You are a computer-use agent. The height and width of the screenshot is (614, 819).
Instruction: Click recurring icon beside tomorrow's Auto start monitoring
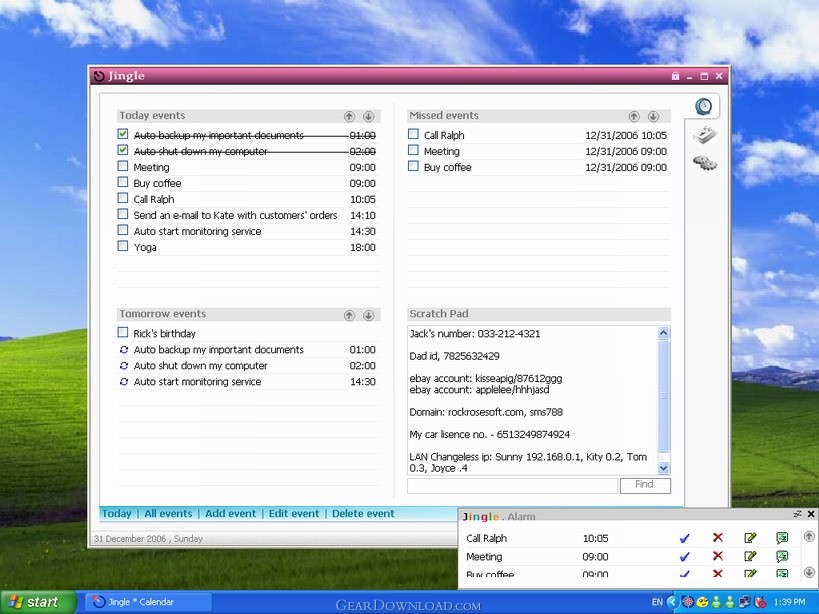[124, 382]
